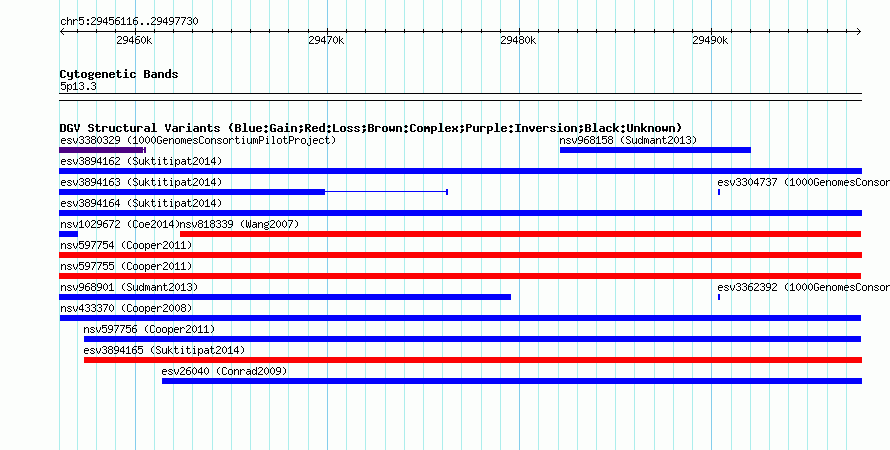Click the blue nsv968901 gain bar
890x450 pixels.
[x=285, y=297]
